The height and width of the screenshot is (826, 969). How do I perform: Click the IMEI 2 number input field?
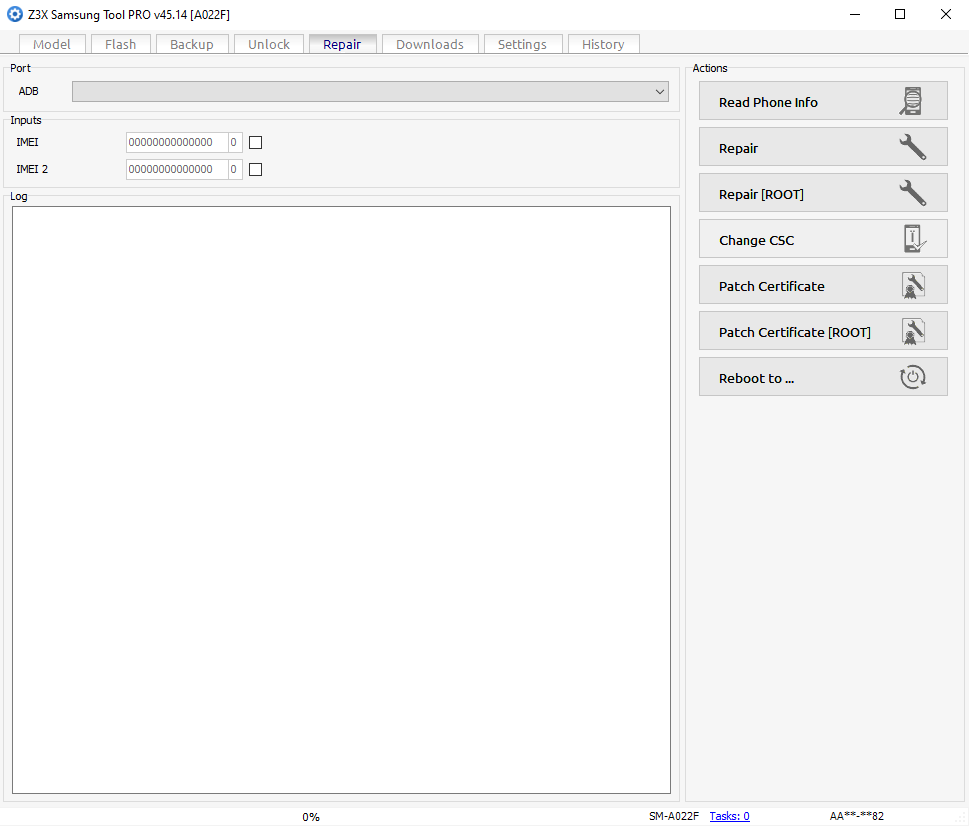tap(177, 169)
